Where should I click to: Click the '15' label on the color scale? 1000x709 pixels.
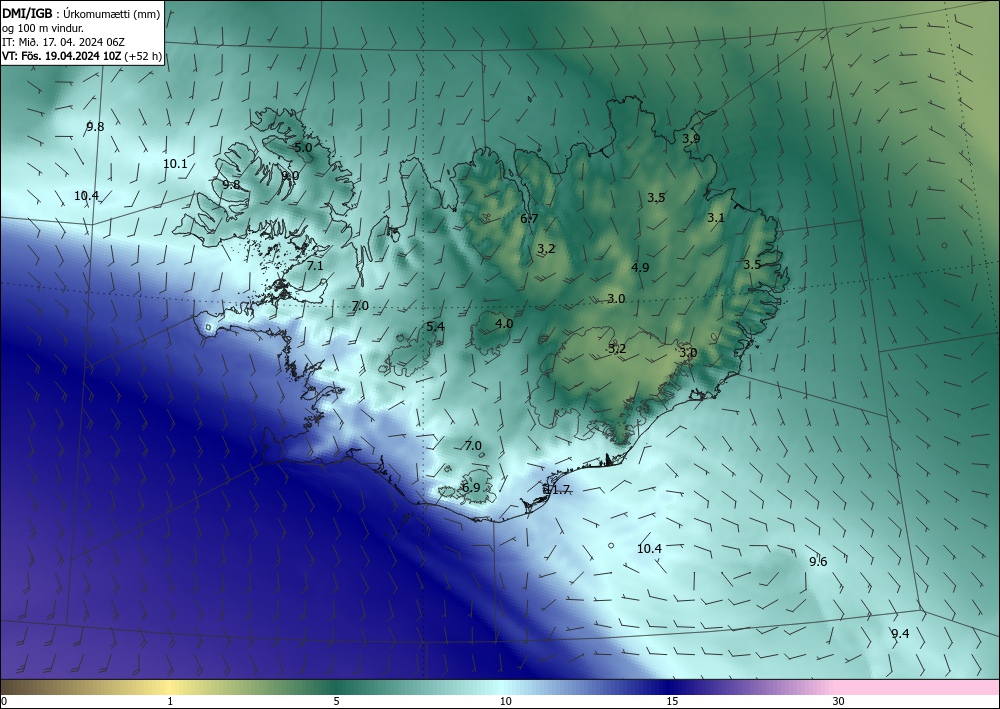(672, 701)
